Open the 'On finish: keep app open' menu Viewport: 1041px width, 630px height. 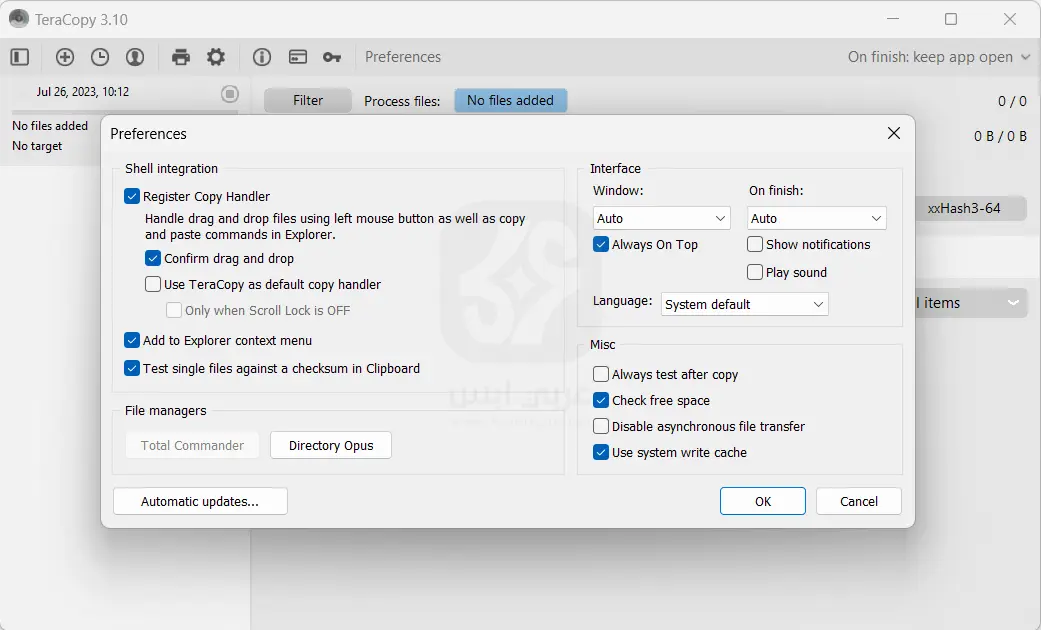click(938, 57)
